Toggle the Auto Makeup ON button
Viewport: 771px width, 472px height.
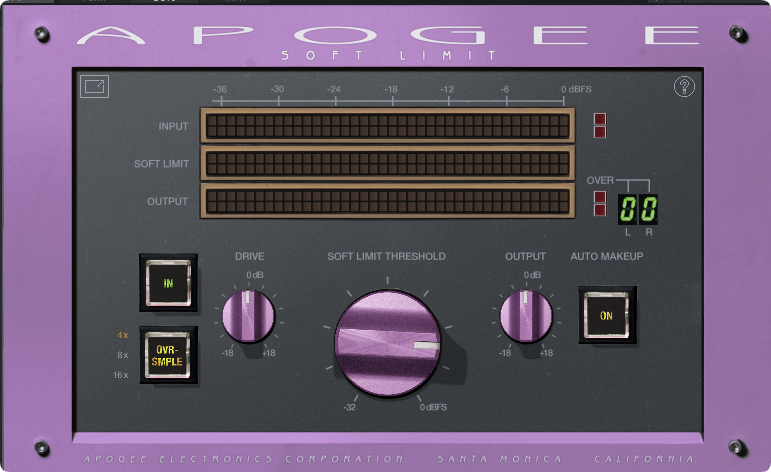tap(607, 315)
